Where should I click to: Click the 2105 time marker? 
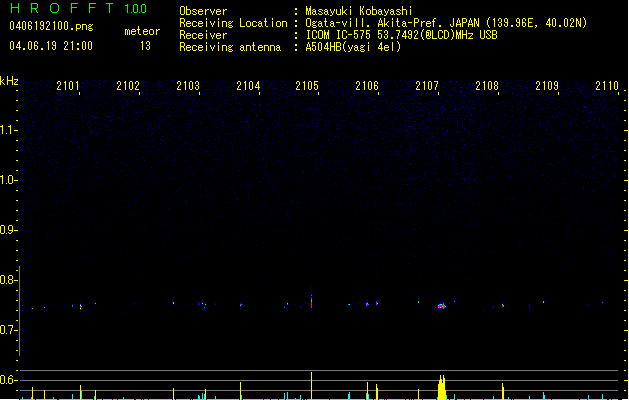[307, 85]
